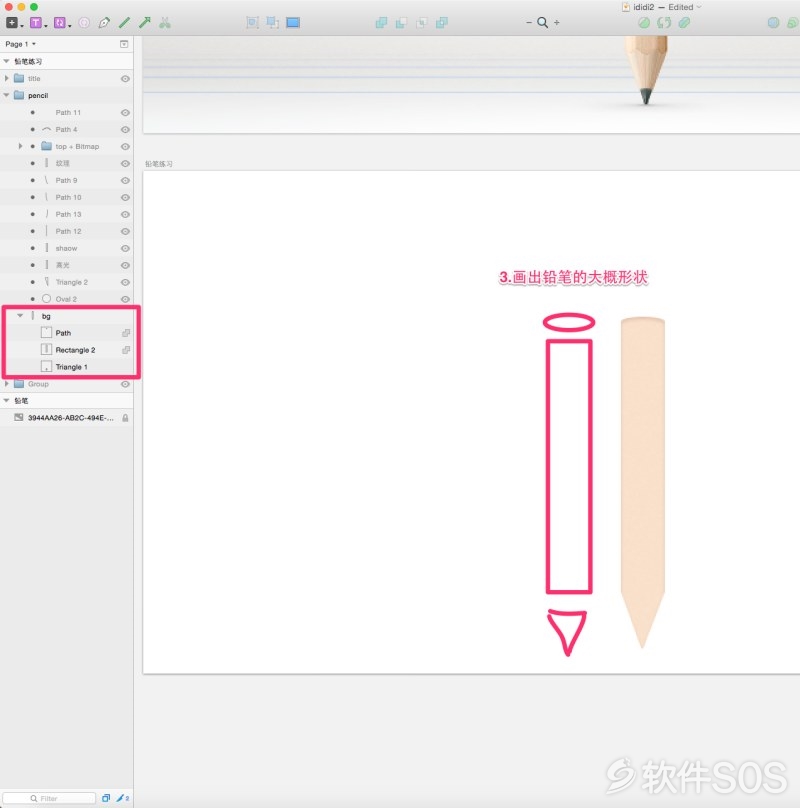Screen dimensions: 800x808
Task: Collapse the bg shape group
Action: [20, 315]
